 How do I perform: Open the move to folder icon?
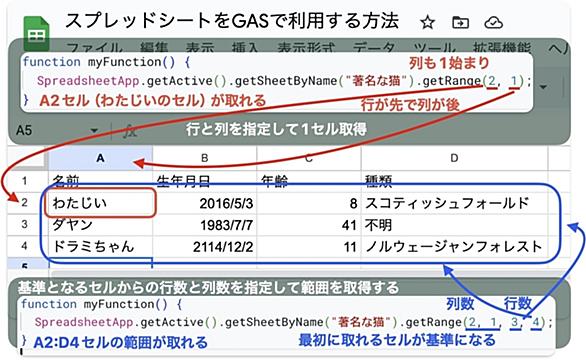click(460, 22)
